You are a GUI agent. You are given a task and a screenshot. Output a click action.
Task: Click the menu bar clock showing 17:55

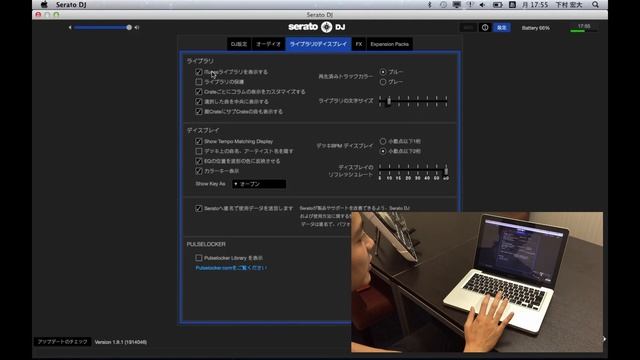[535, 4]
